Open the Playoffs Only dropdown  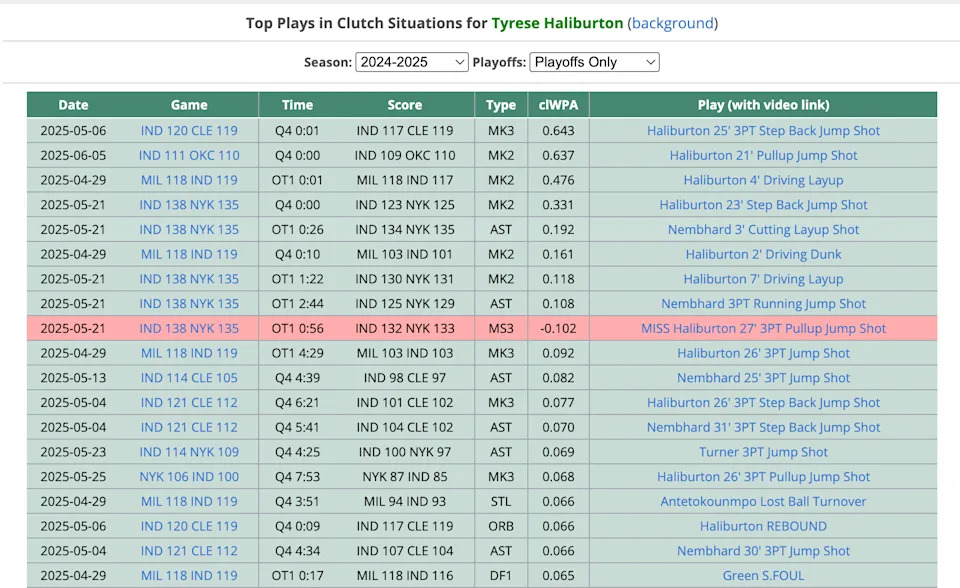click(x=594, y=62)
